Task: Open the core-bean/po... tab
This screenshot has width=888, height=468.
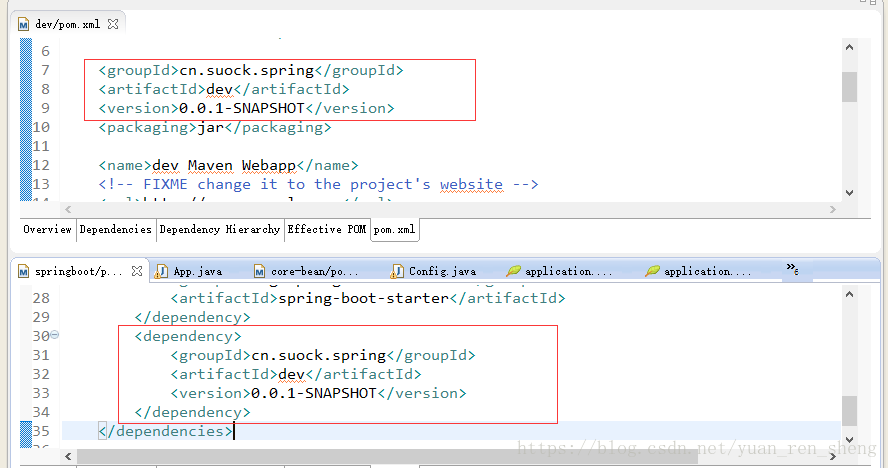Action: [314, 271]
